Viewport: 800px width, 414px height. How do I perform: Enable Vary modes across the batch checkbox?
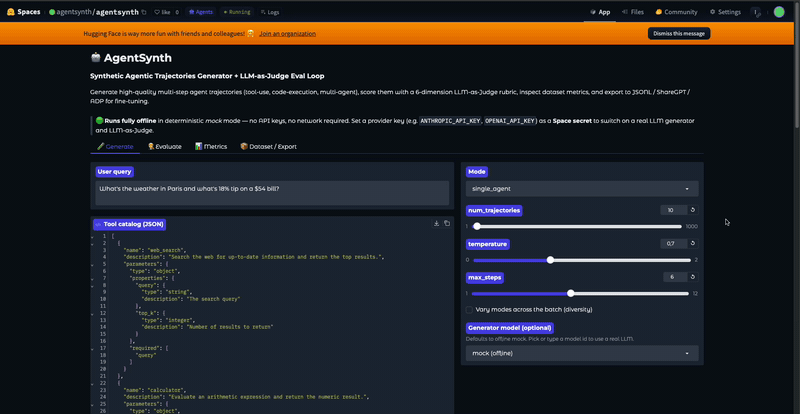[469, 309]
